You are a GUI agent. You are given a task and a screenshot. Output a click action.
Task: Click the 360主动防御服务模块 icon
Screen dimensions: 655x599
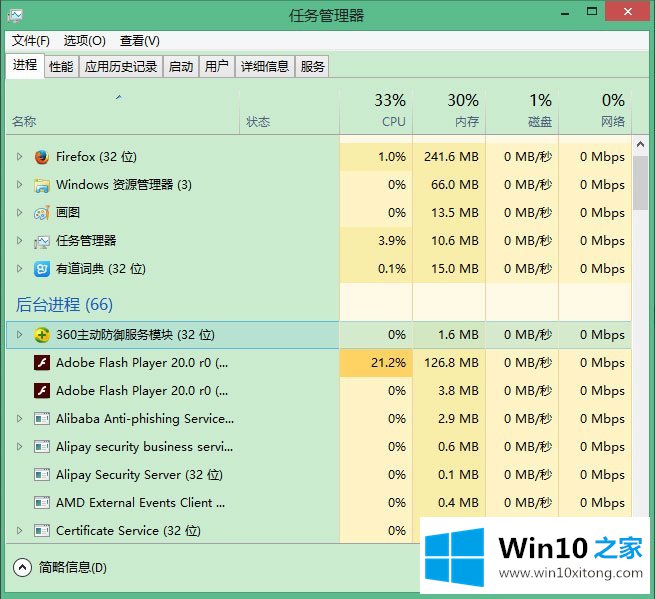pyautogui.click(x=42, y=335)
